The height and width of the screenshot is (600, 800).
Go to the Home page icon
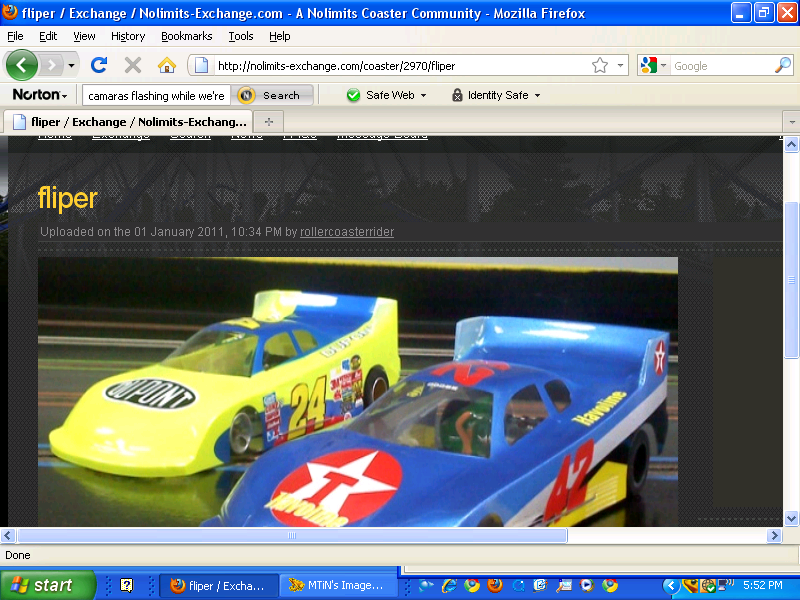point(167,65)
